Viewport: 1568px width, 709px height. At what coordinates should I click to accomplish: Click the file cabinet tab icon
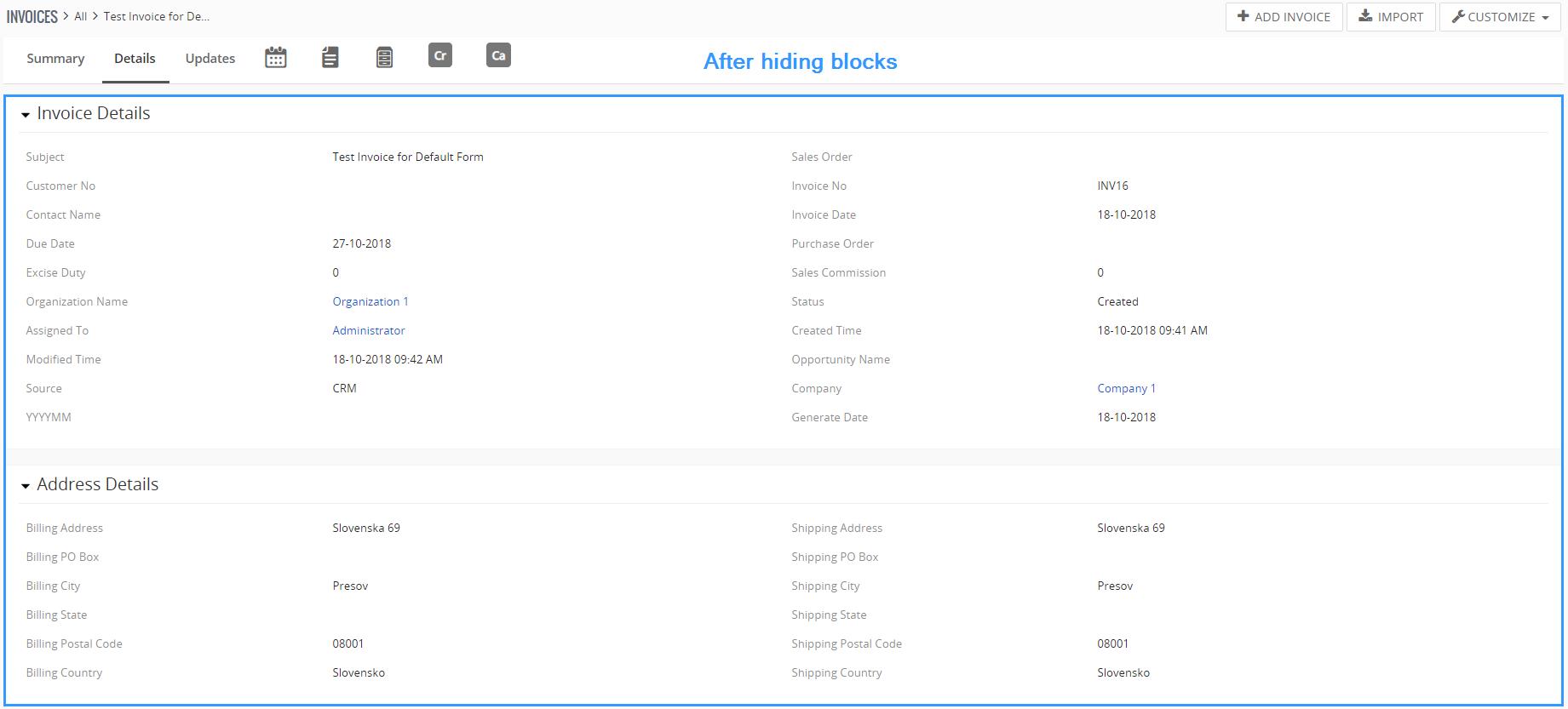[384, 58]
